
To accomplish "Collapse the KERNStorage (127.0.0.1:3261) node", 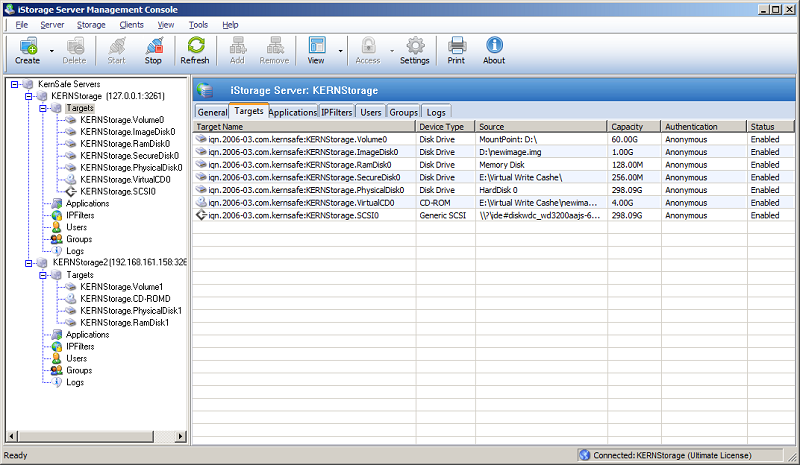I will point(29,96).
